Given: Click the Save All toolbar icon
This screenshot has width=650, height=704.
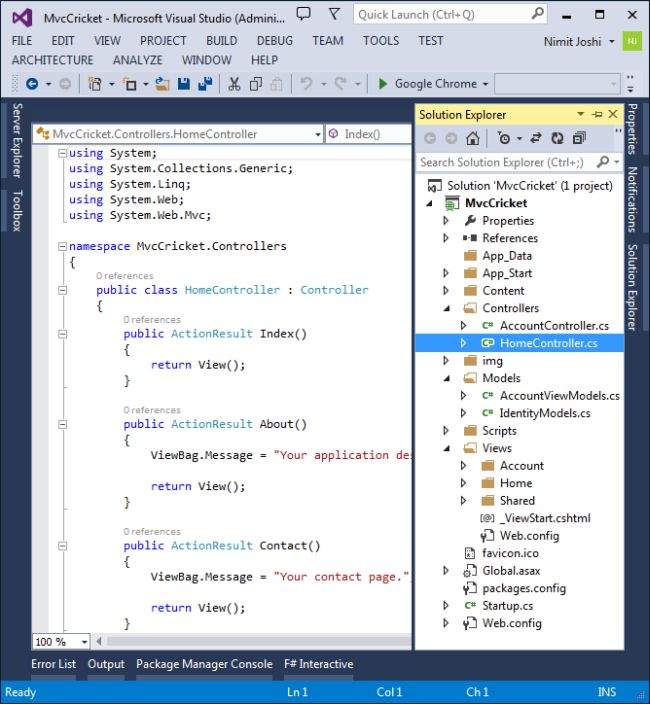Looking at the screenshot, I should pos(205,84).
